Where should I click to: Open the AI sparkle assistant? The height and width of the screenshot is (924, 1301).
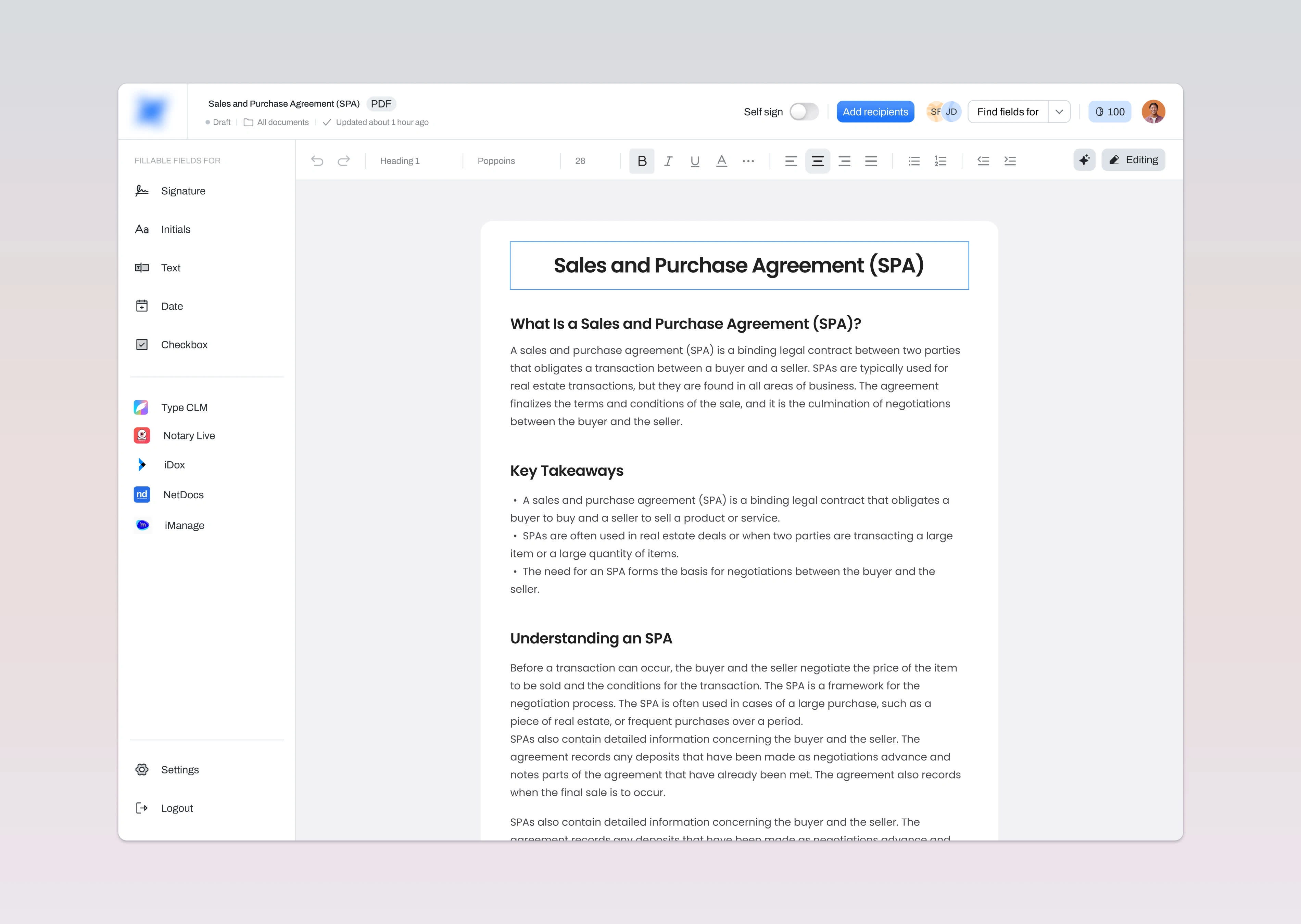point(1085,160)
